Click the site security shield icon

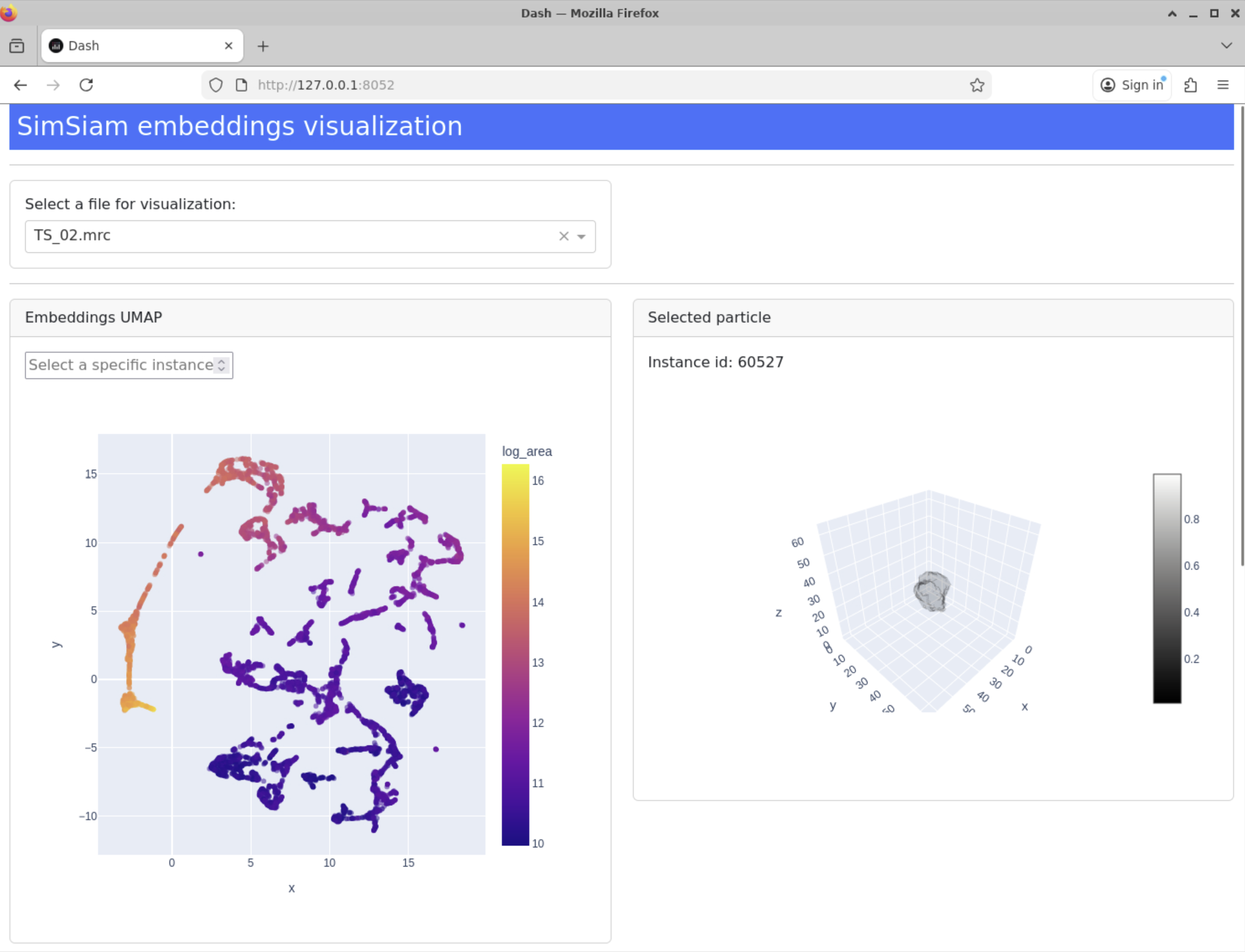(216, 85)
